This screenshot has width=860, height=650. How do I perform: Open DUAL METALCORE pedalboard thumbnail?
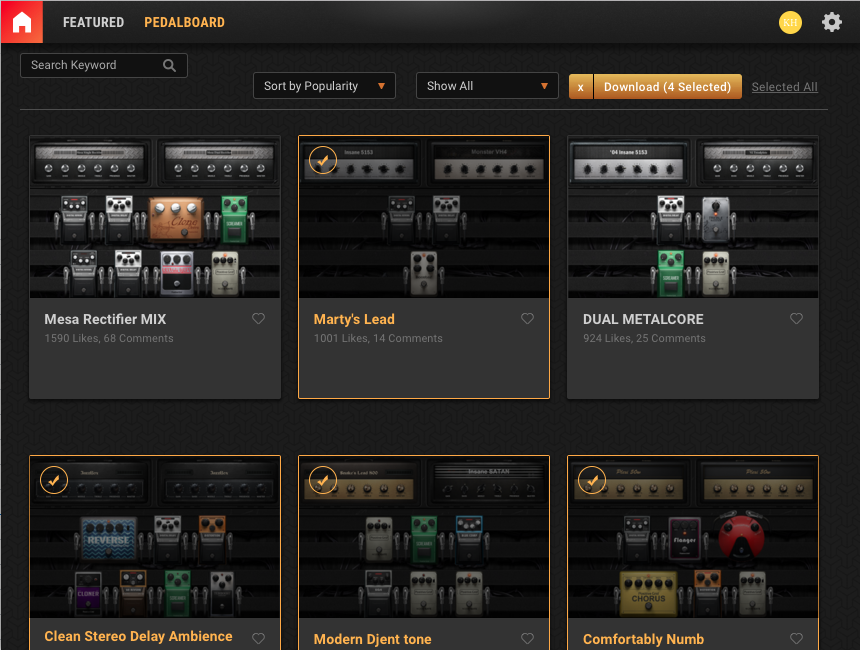(693, 217)
